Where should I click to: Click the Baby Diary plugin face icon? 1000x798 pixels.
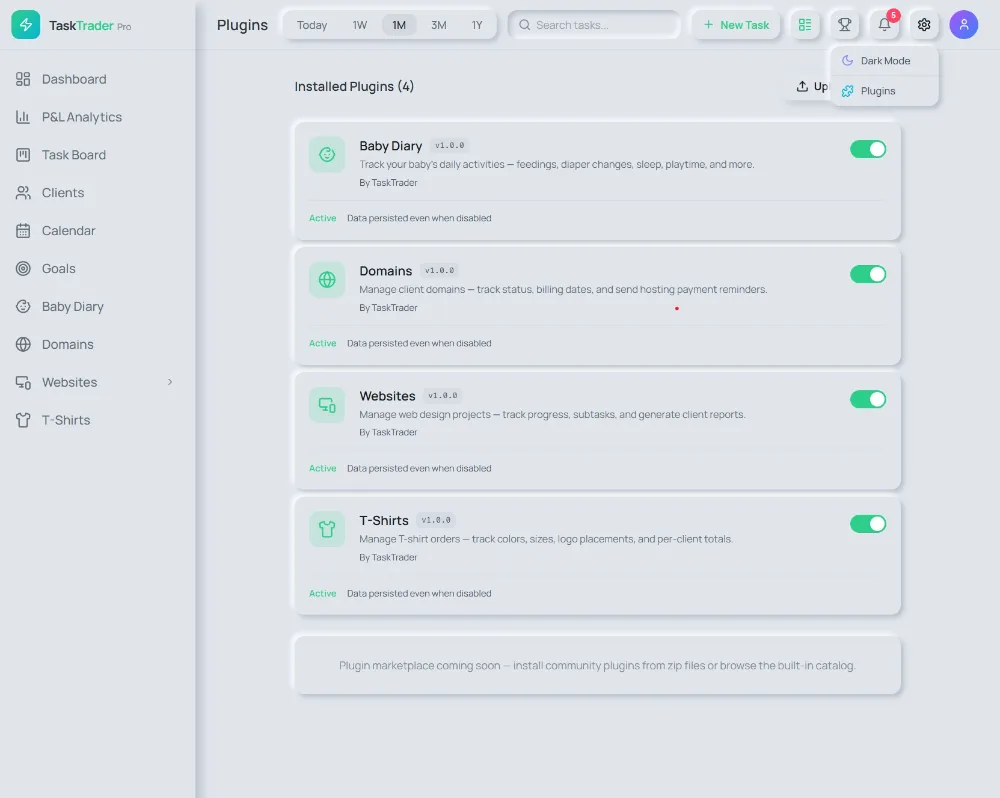(x=327, y=154)
